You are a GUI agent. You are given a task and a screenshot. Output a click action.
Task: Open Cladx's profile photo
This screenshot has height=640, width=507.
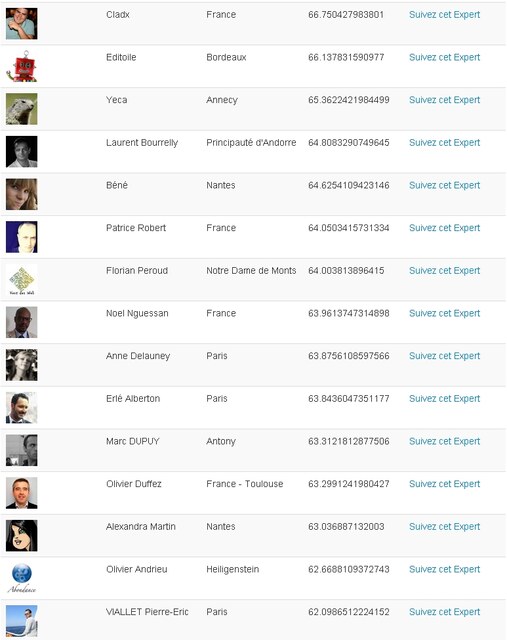[x=22, y=24]
